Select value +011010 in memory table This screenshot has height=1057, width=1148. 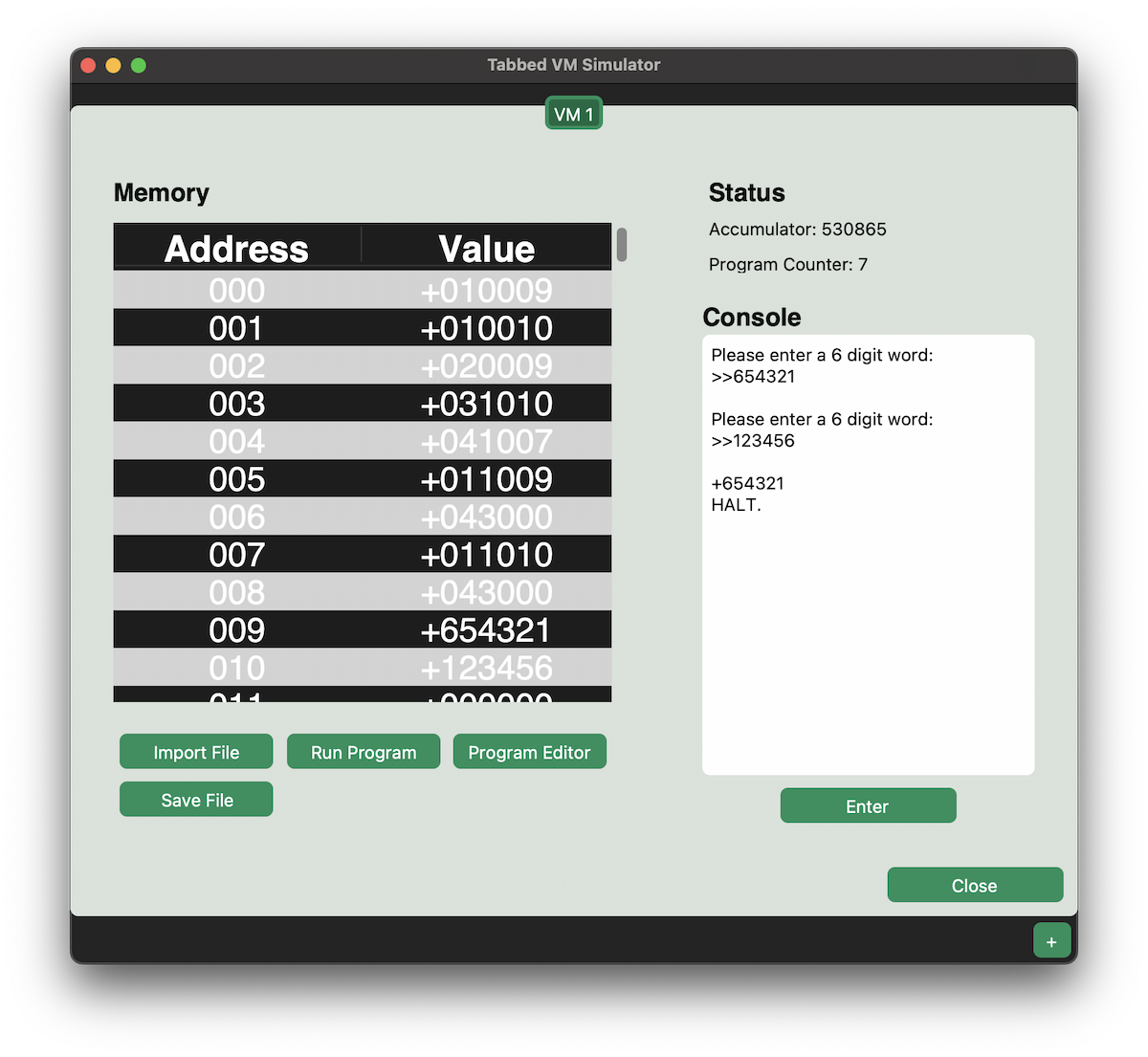[x=487, y=555]
